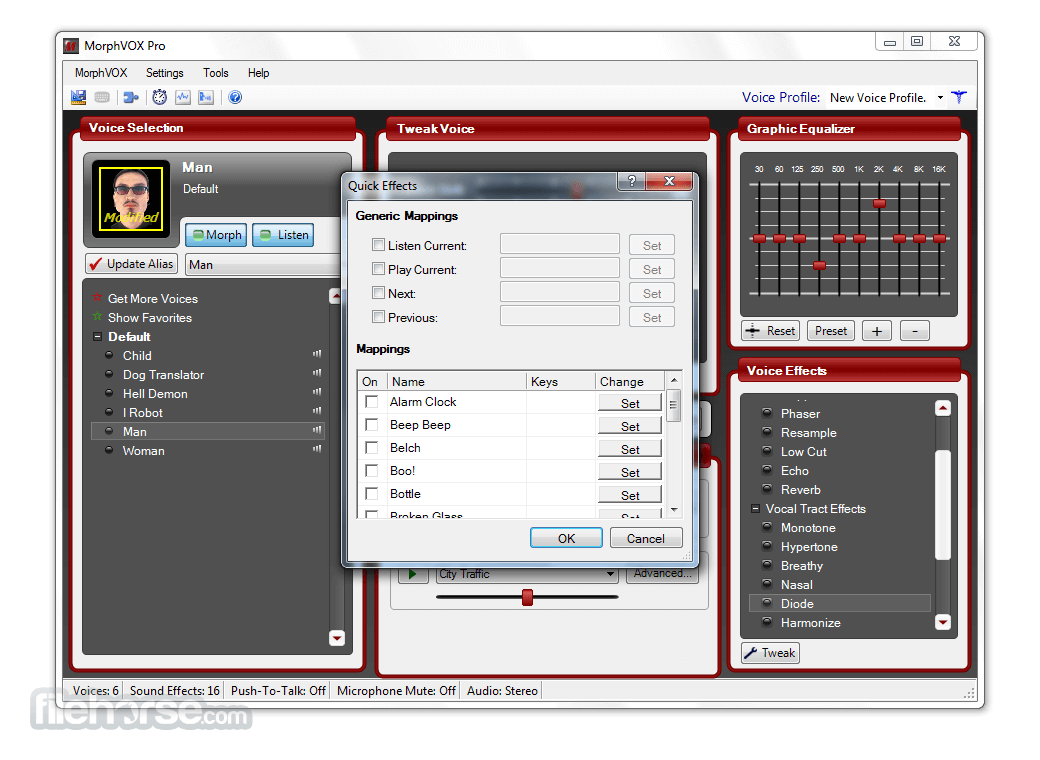Check the Boo! mapping checkbox
Image resolution: width=1040 pixels, height=760 pixels.
point(372,471)
